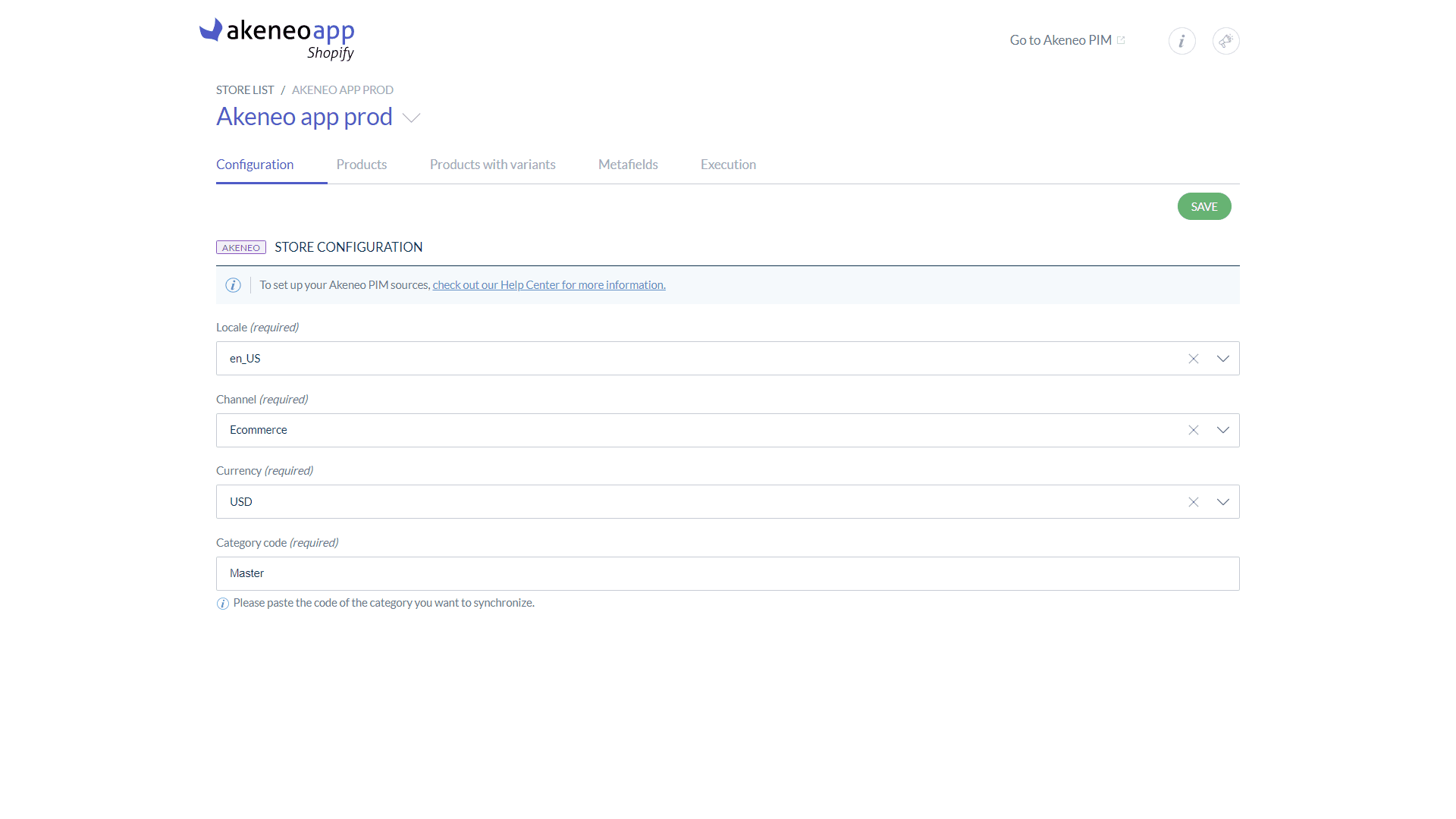This screenshot has height=819, width=1456.
Task: Clear the USD currency selection
Action: [x=1193, y=502]
